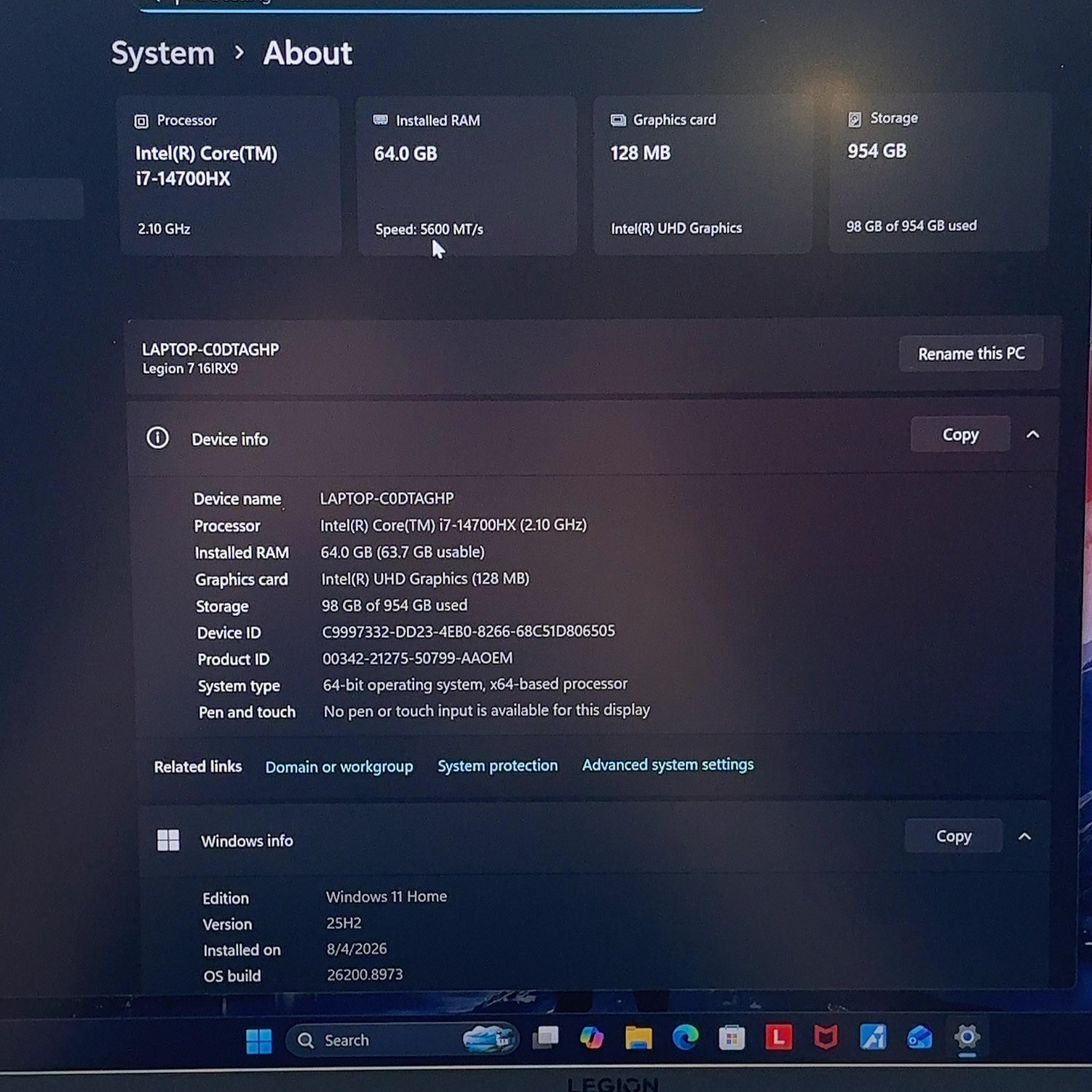The image size is (1092, 1092).
Task: Click the breadcrumb chevron between System and About
Action: [239, 52]
